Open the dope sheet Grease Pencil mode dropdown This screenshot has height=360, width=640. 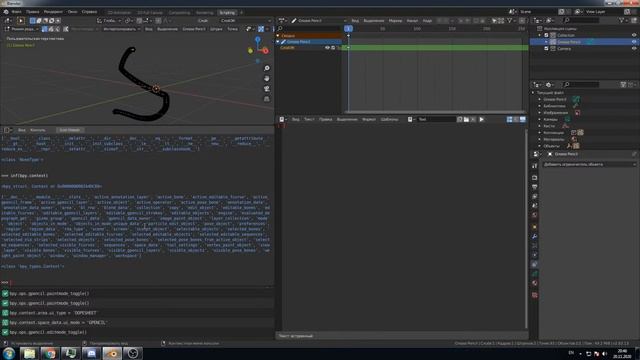coord(319,20)
